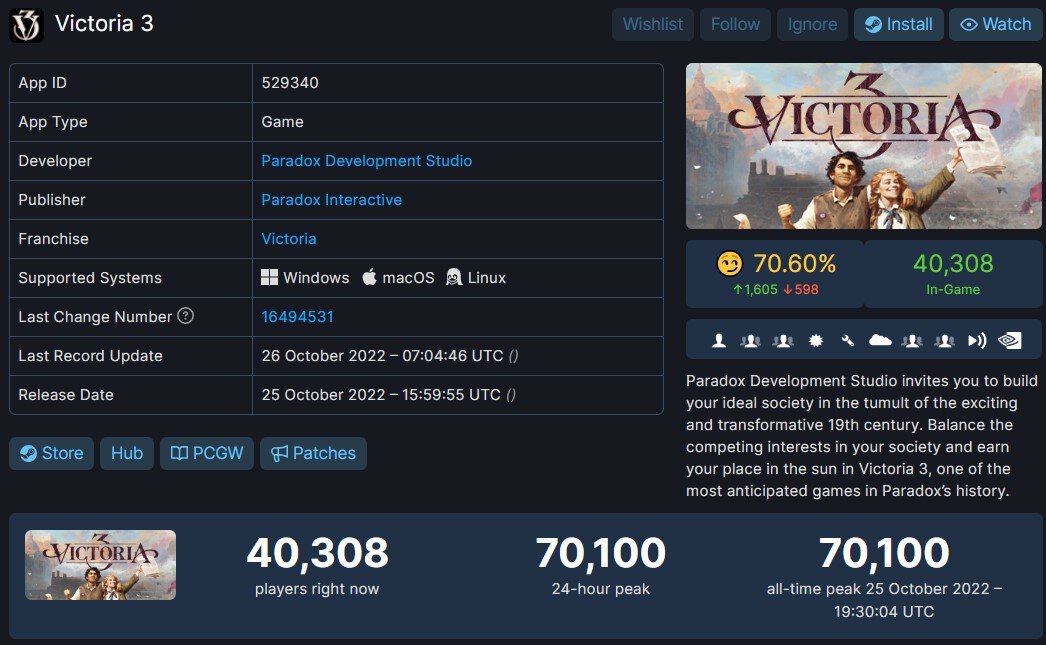The width and height of the screenshot is (1046, 645).
Task: Click the single-player category icon
Action: click(719, 340)
